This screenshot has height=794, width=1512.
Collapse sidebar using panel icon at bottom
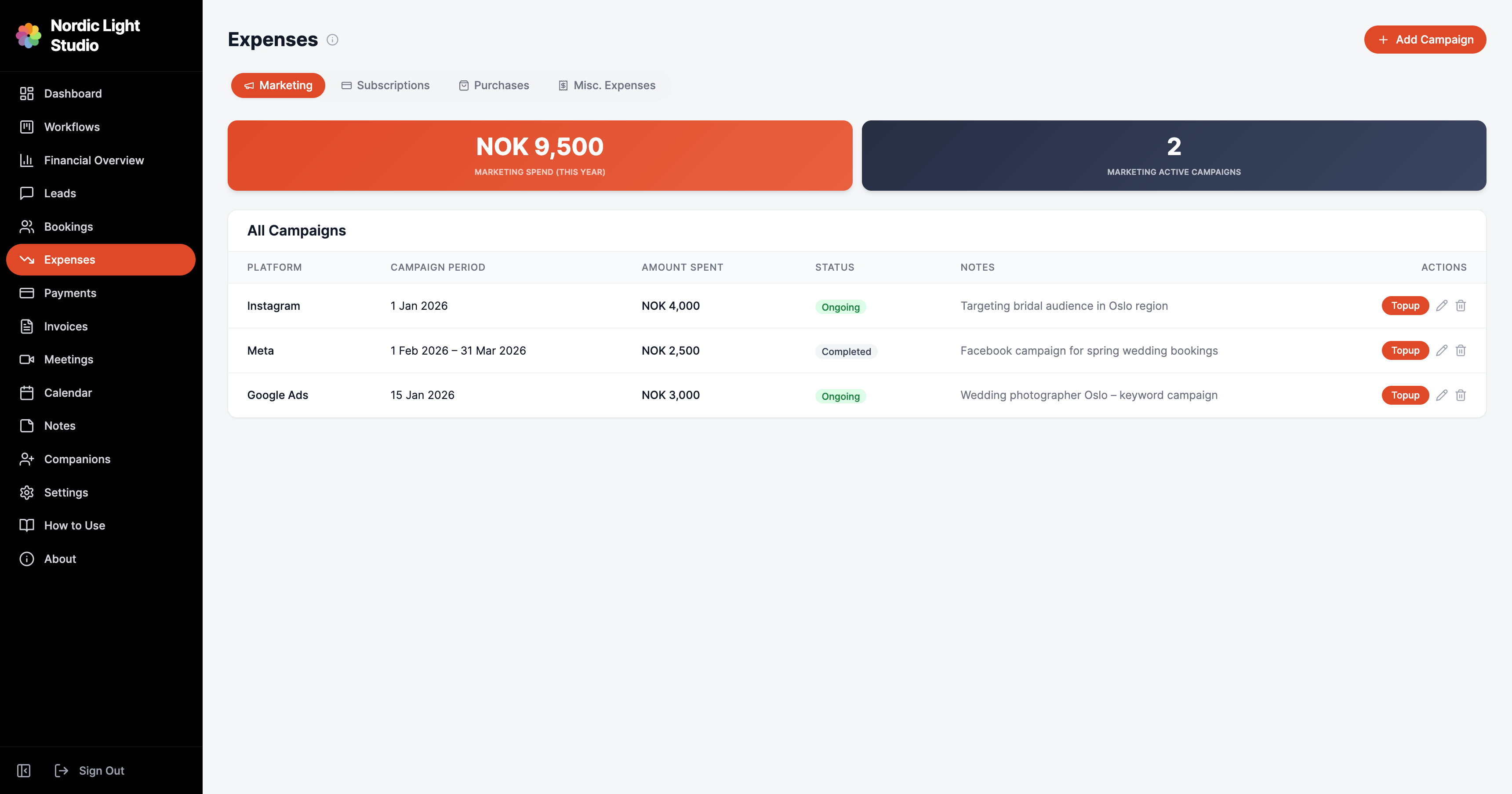pos(24,771)
